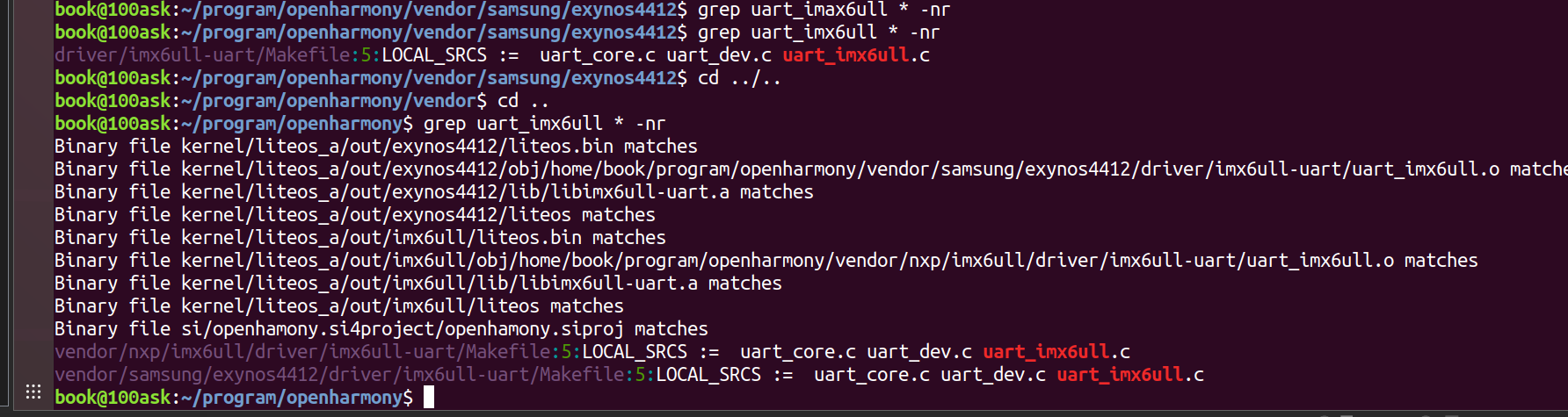The height and width of the screenshot is (417, 1568).
Task: Click red 'uart_imx6ull' match in vendor/nxp line
Action: [1046, 352]
